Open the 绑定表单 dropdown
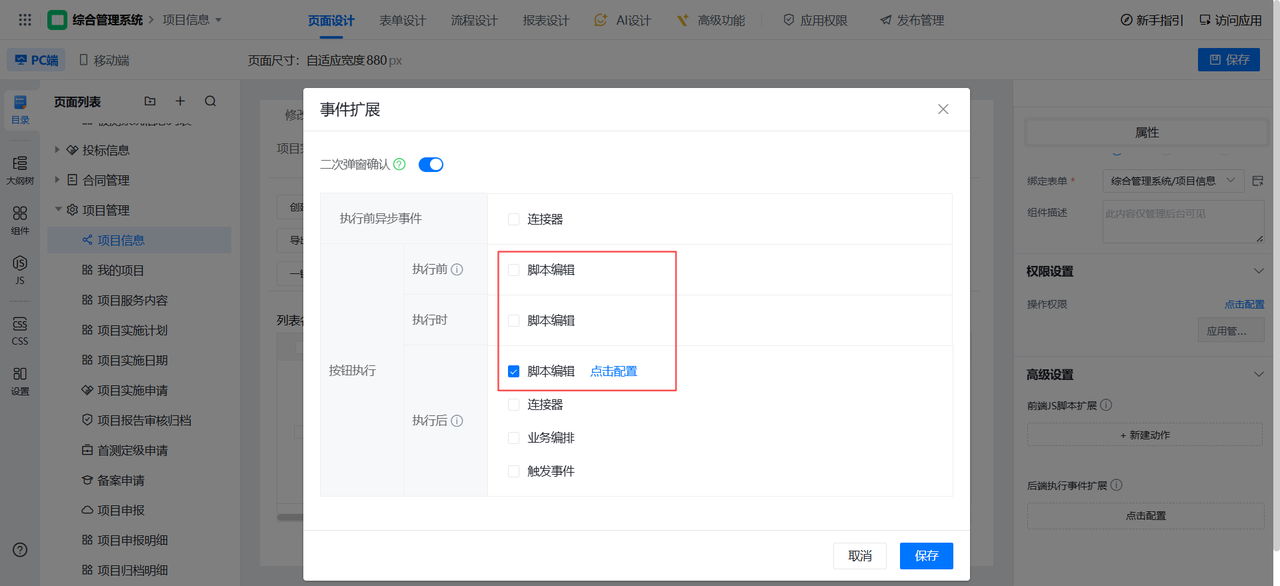1280x586 pixels. click(x=1173, y=181)
